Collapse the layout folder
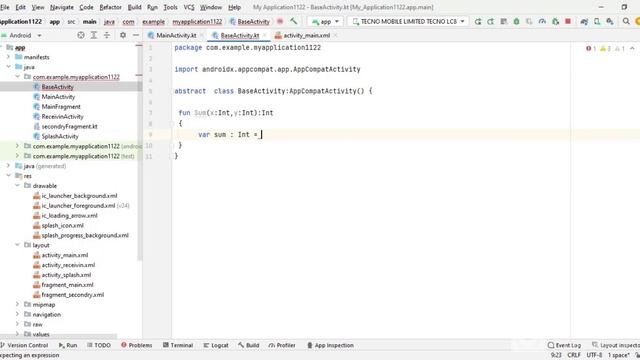Image resolution: width=640 pixels, height=360 pixels. pyautogui.click(x=17, y=245)
